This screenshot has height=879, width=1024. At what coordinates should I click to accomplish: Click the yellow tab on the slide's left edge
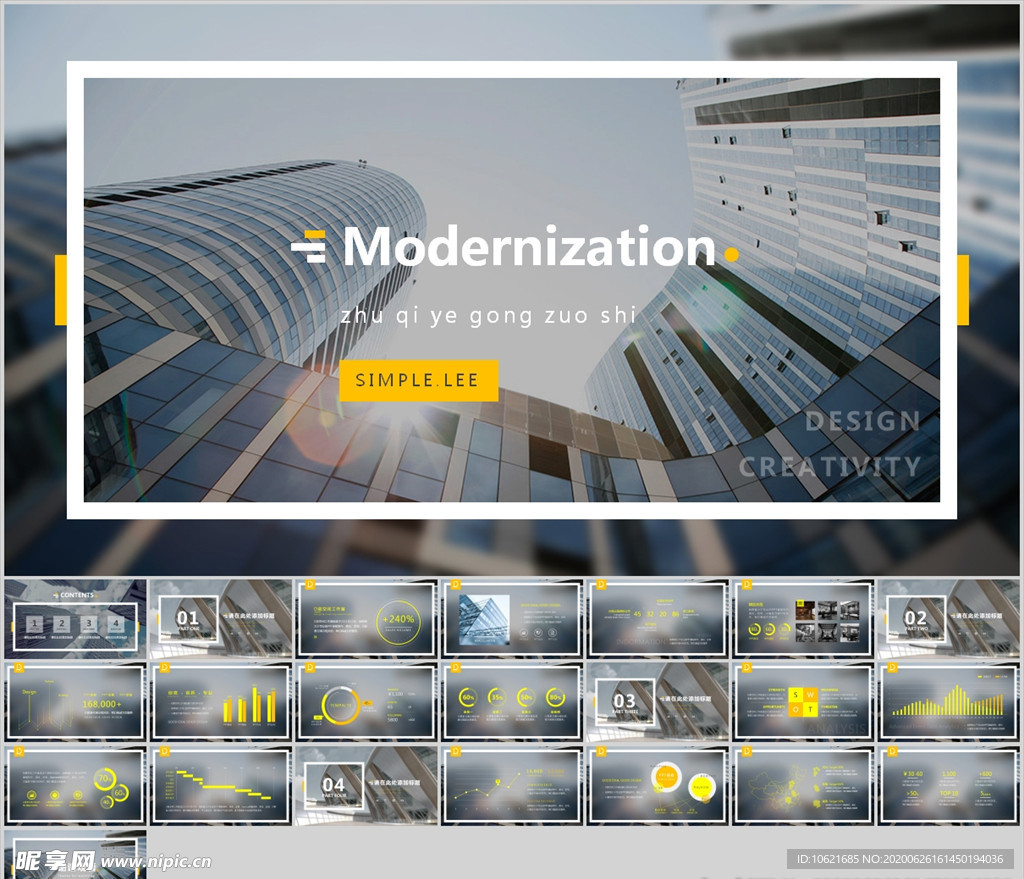point(61,290)
